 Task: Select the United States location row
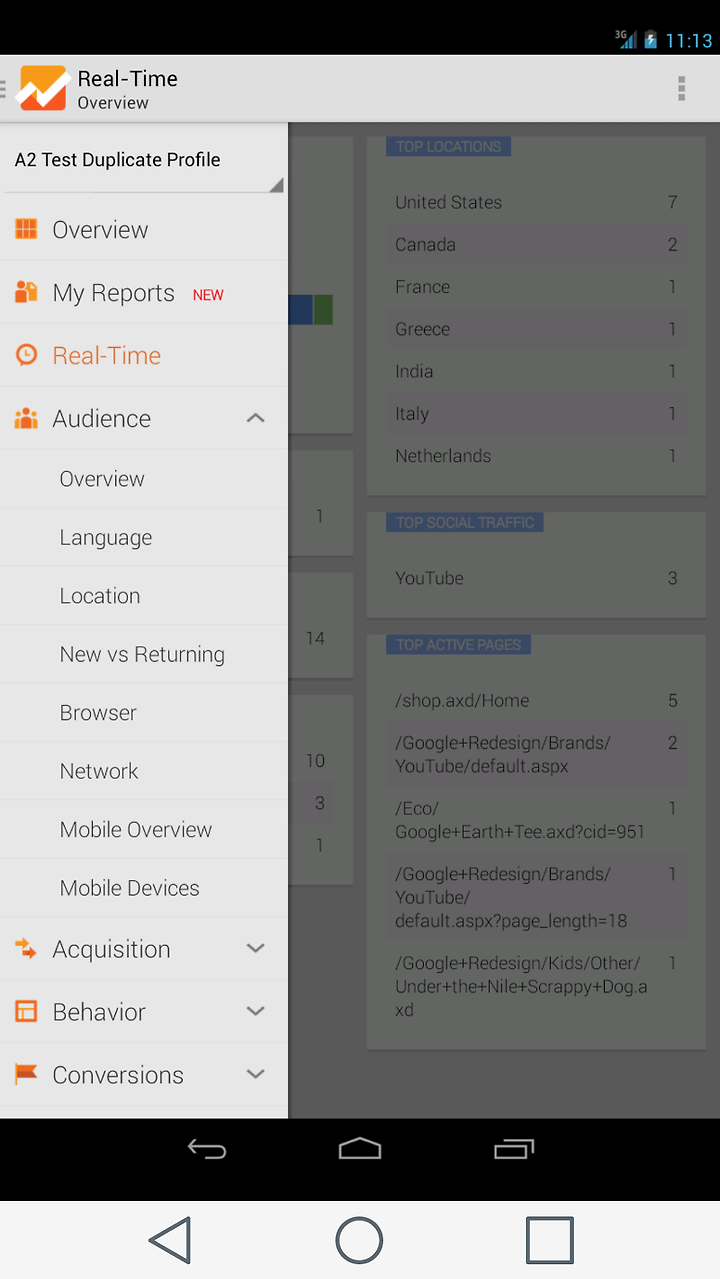pos(536,202)
